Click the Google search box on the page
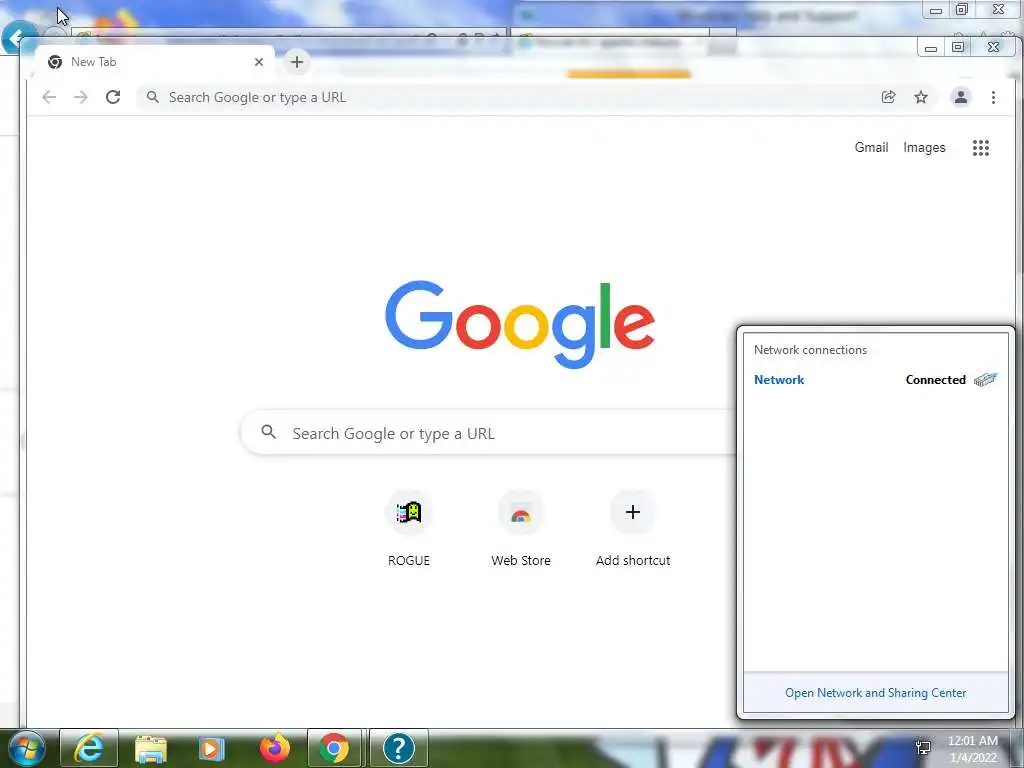Image resolution: width=1024 pixels, height=768 pixels. coord(488,433)
